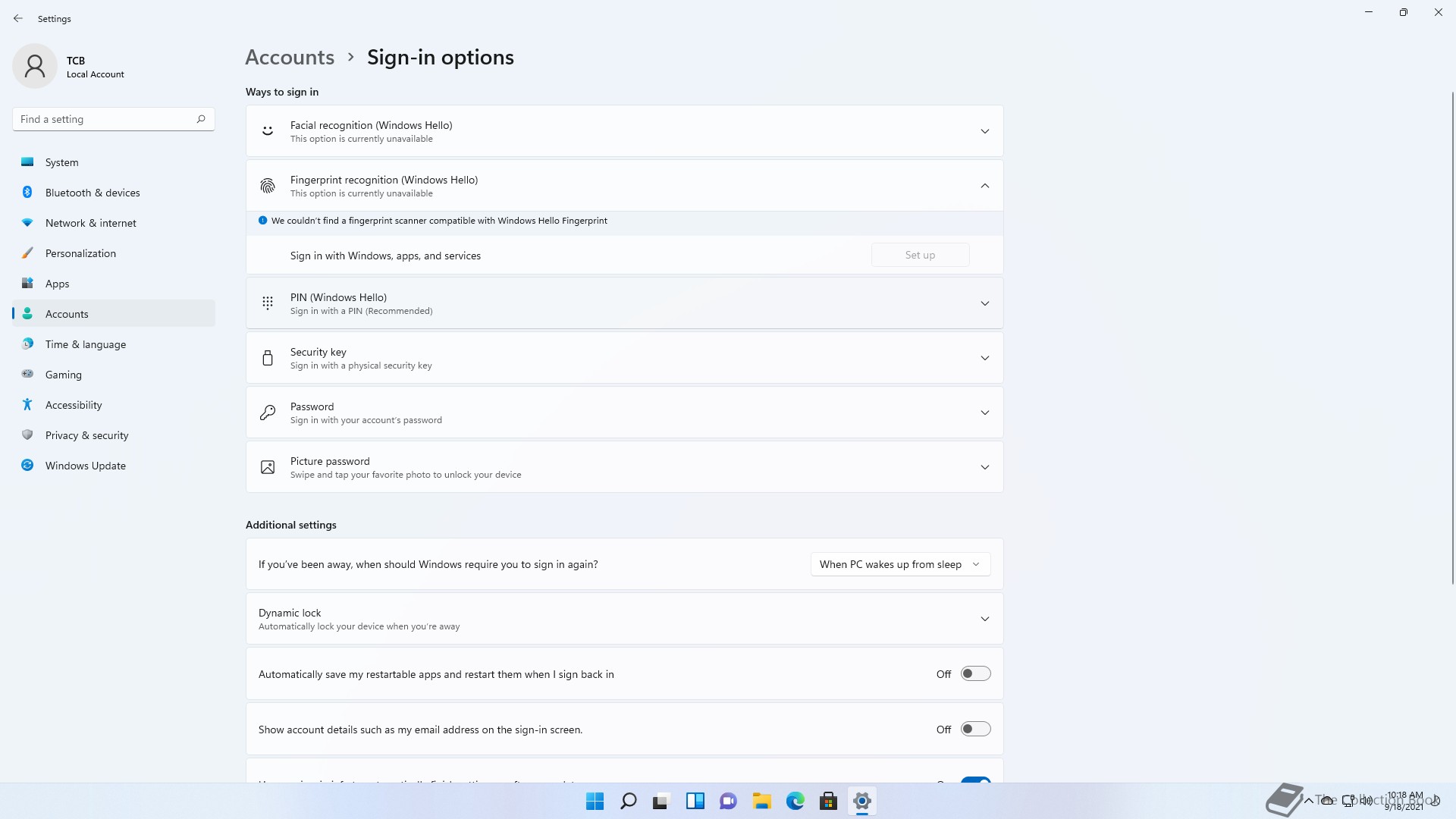Open Gaming in the sidebar
Viewport: 1456px width, 819px height.
pos(114,375)
